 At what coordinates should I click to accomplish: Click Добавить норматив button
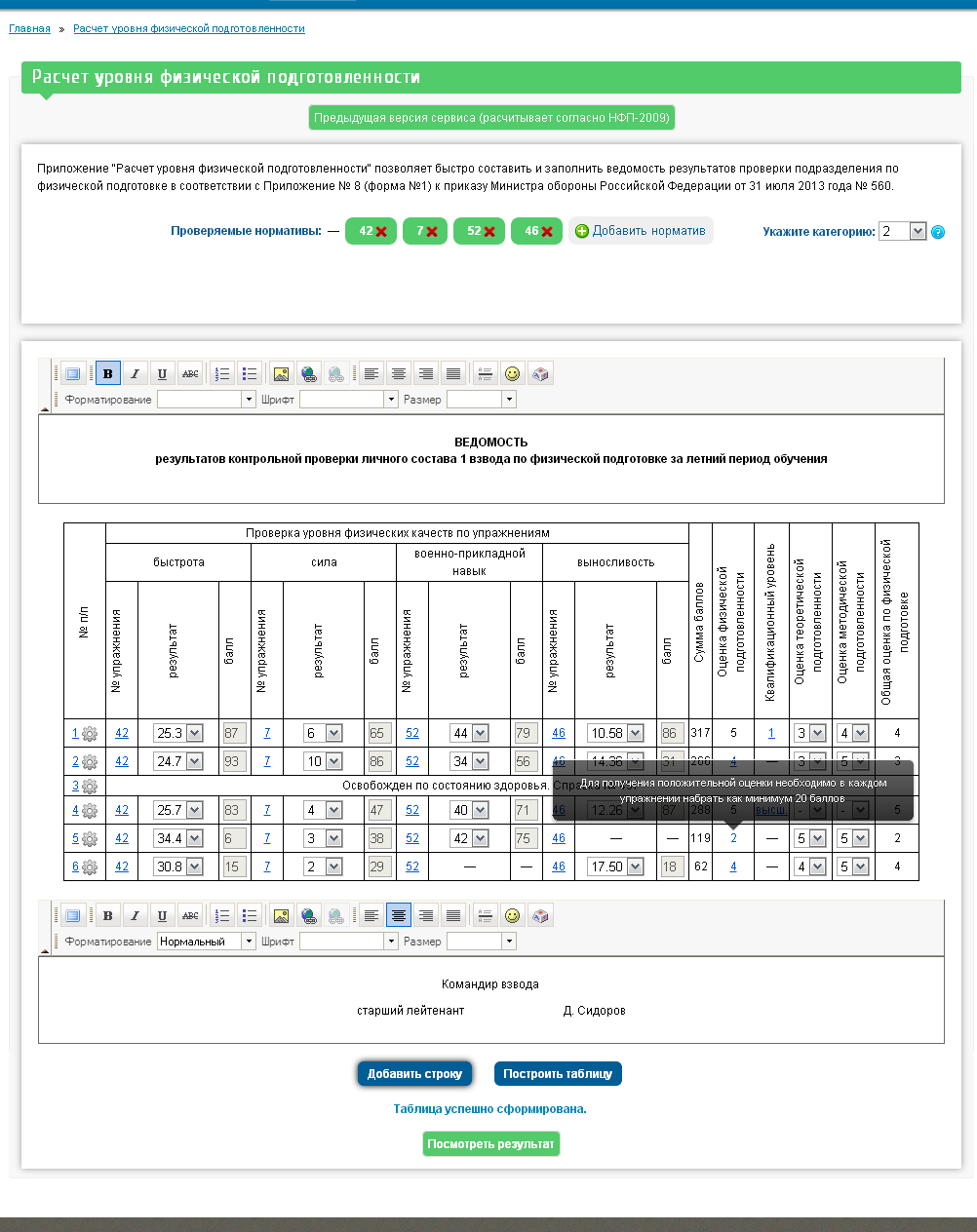[x=641, y=231]
